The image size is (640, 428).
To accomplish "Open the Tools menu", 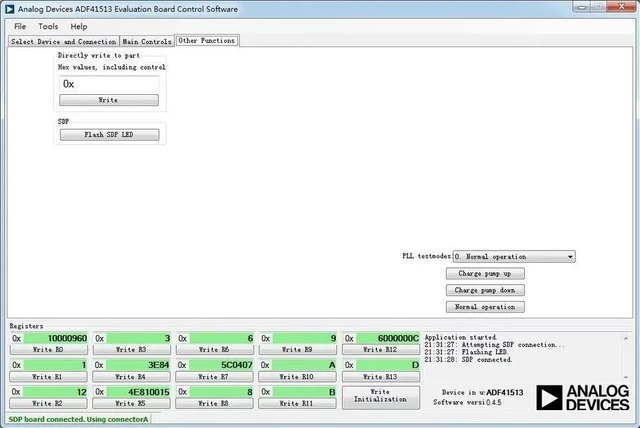I will tap(48, 27).
